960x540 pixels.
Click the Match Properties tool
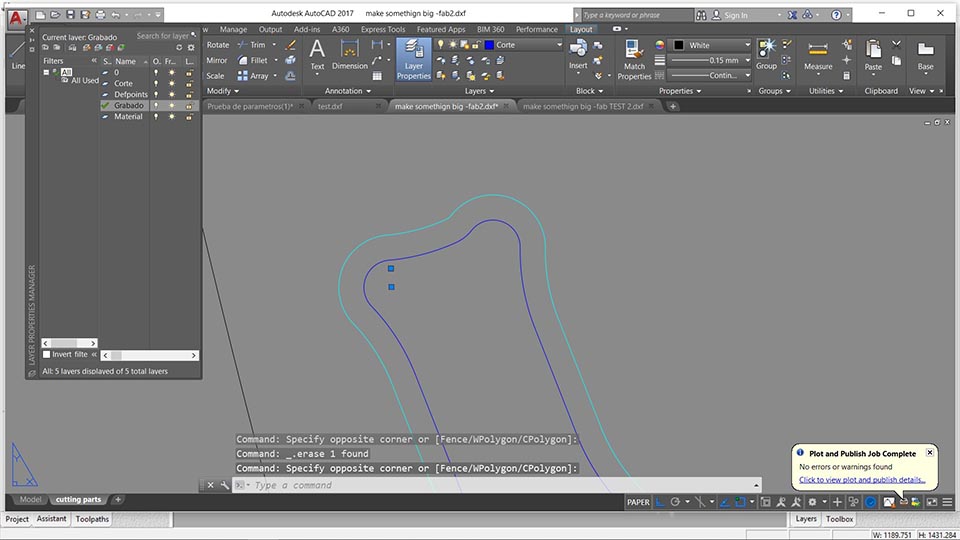[634, 59]
